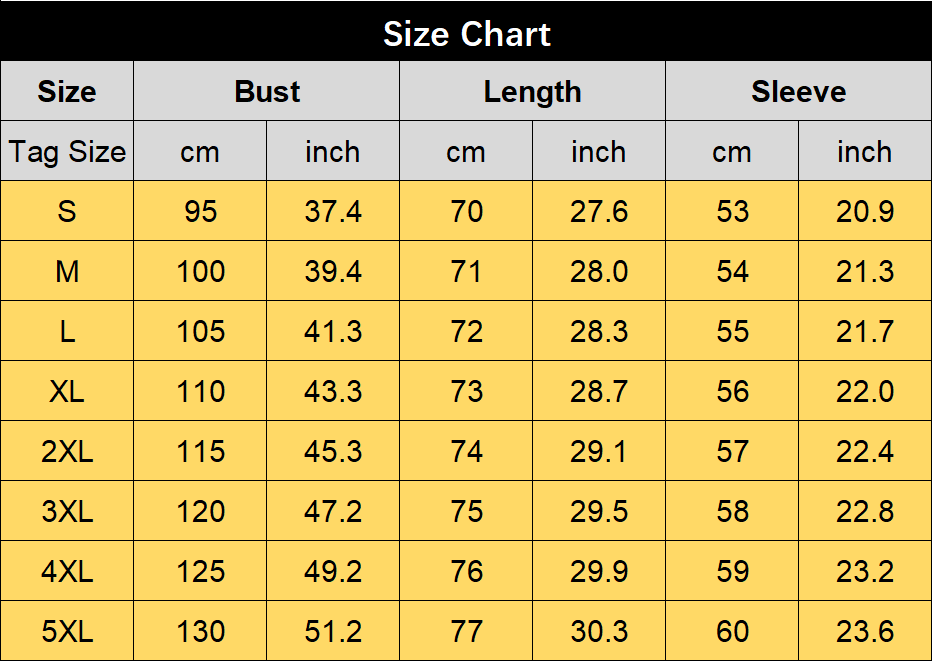933x662 pixels.
Task: Click the XL size row label
Action: (x=67, y=391)
